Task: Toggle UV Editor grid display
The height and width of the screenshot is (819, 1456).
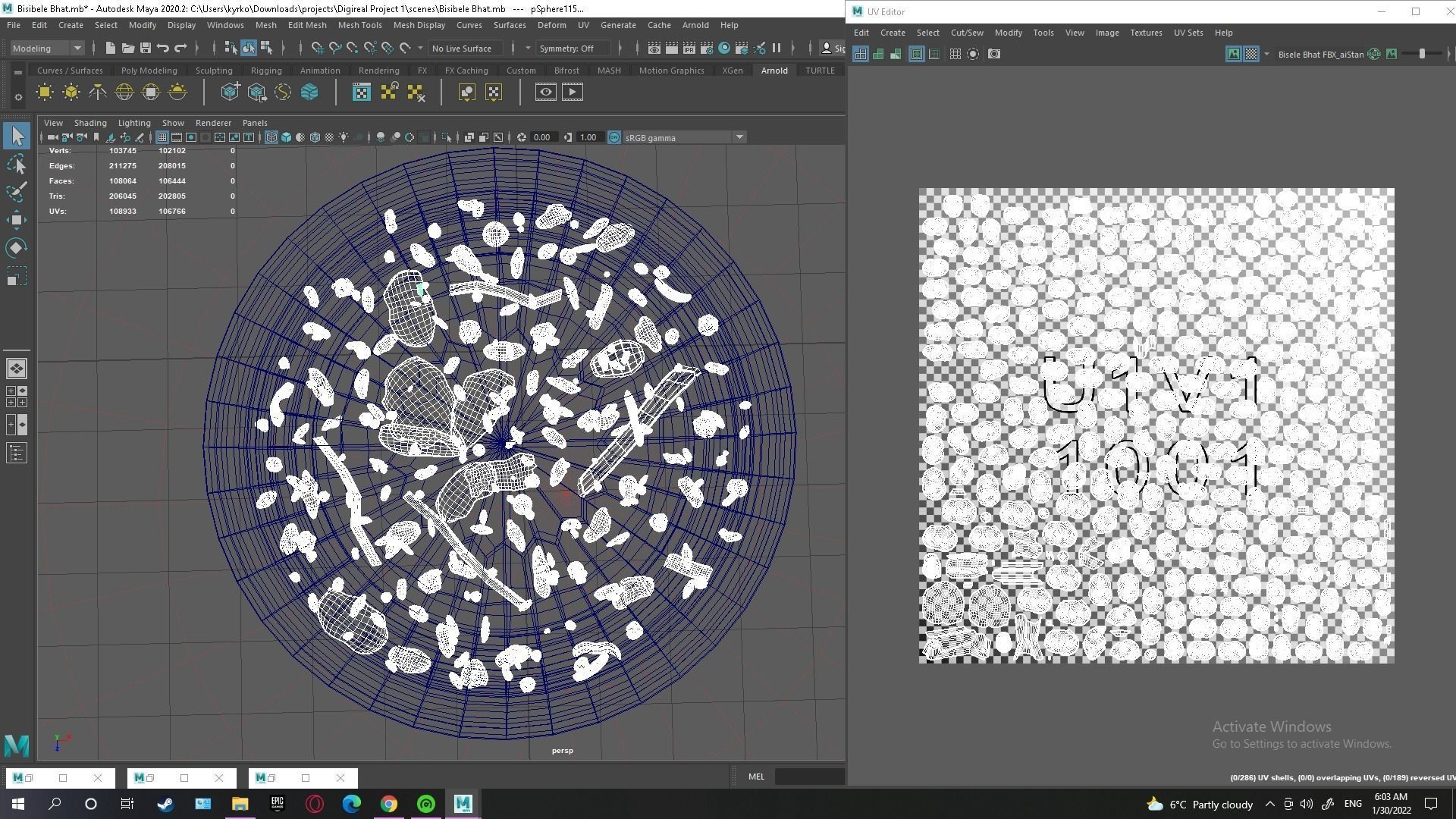Action: (955, 54)
